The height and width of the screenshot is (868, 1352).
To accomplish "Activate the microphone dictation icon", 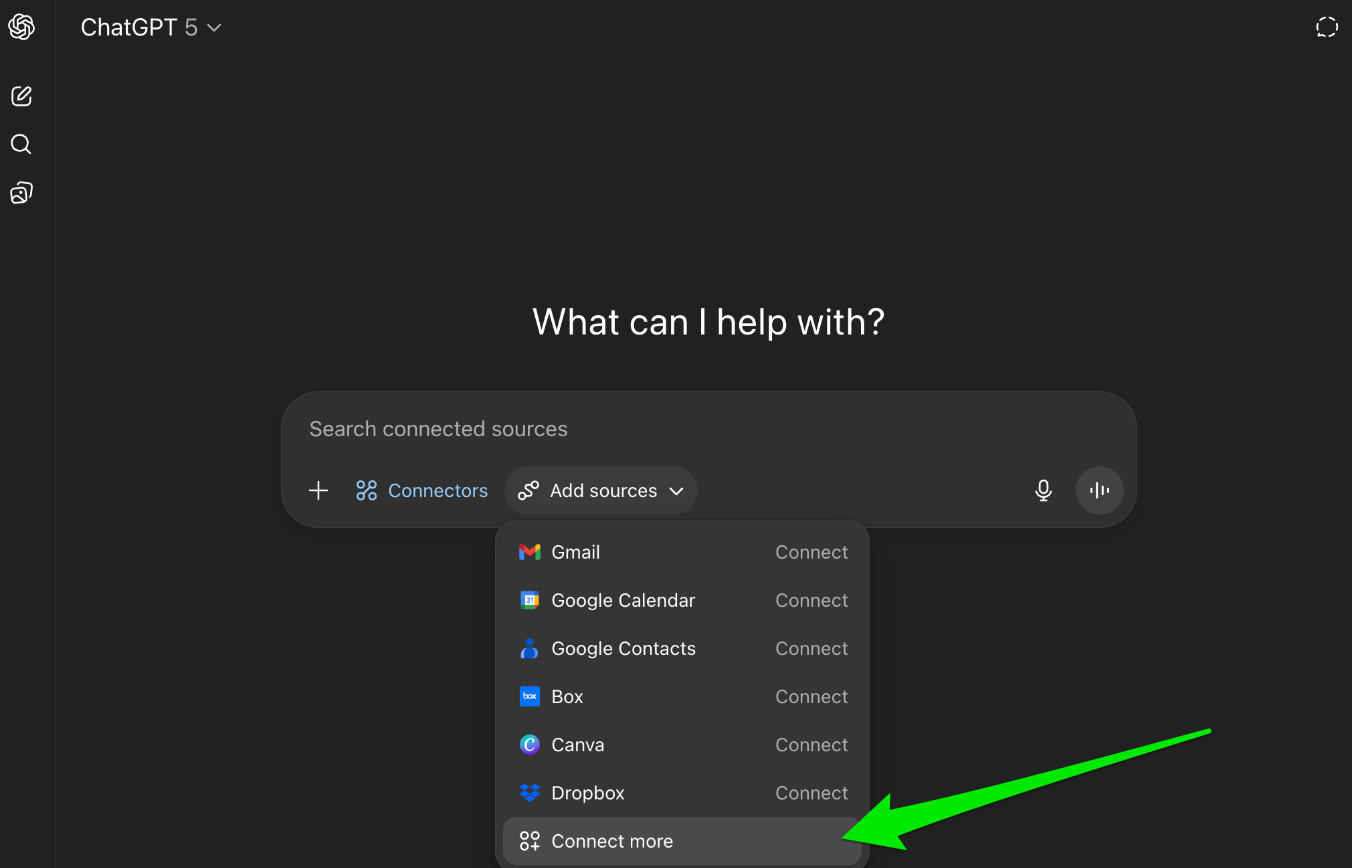I will [1043, 491].
